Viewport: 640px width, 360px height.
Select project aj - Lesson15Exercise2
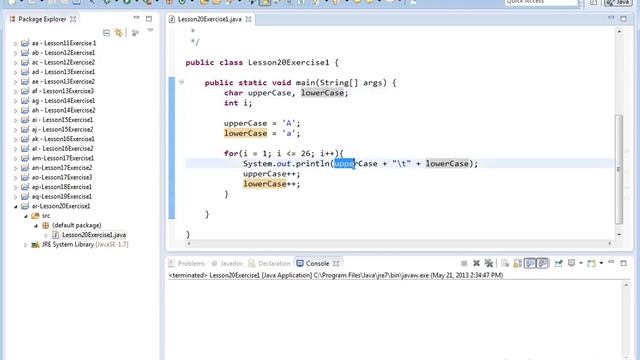[x=62, y=129]
